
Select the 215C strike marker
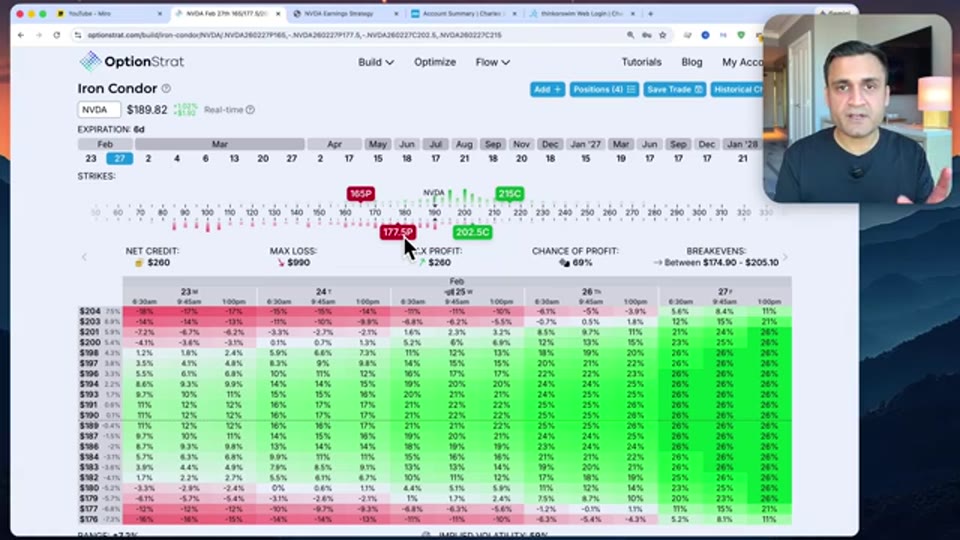tap(509, 193)
